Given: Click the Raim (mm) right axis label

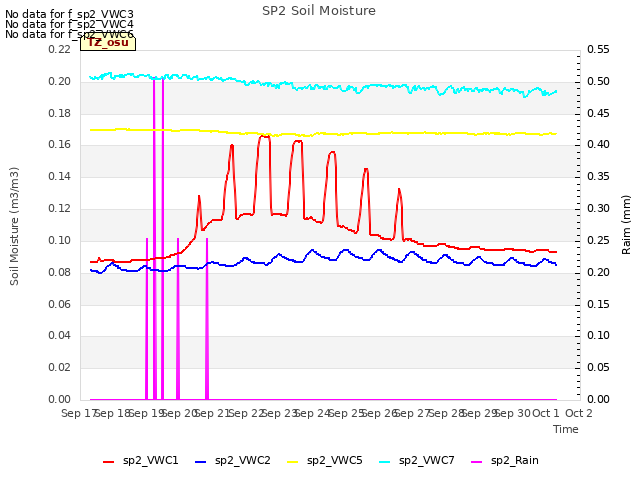Looking at the screenshot, I should click(626, 225).
